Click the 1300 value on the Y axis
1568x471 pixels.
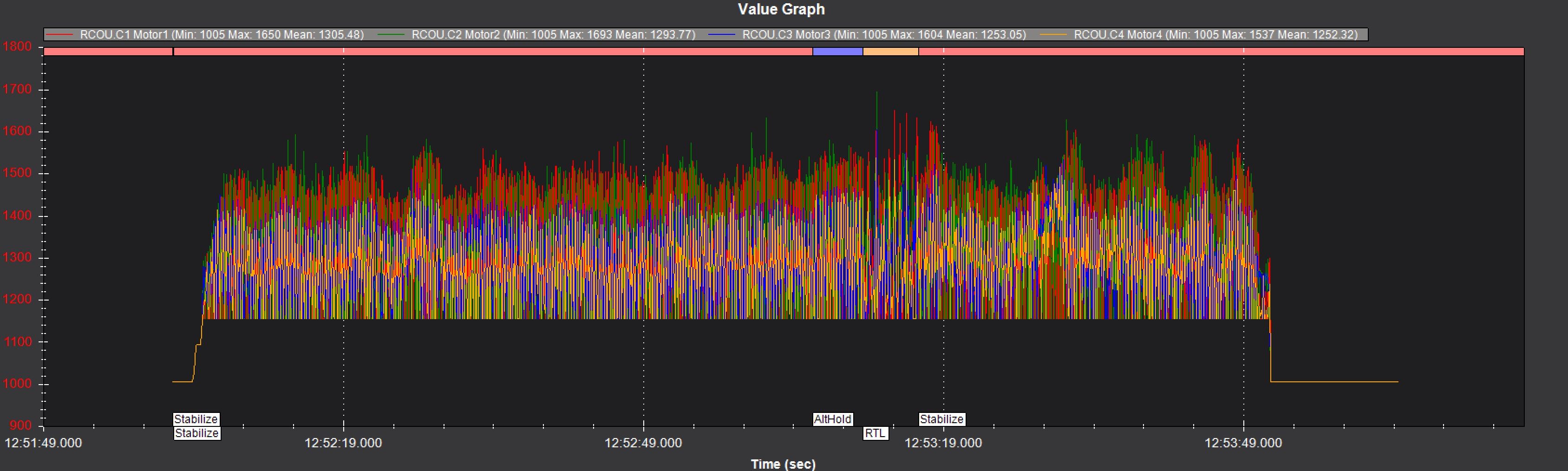point(17,257)
